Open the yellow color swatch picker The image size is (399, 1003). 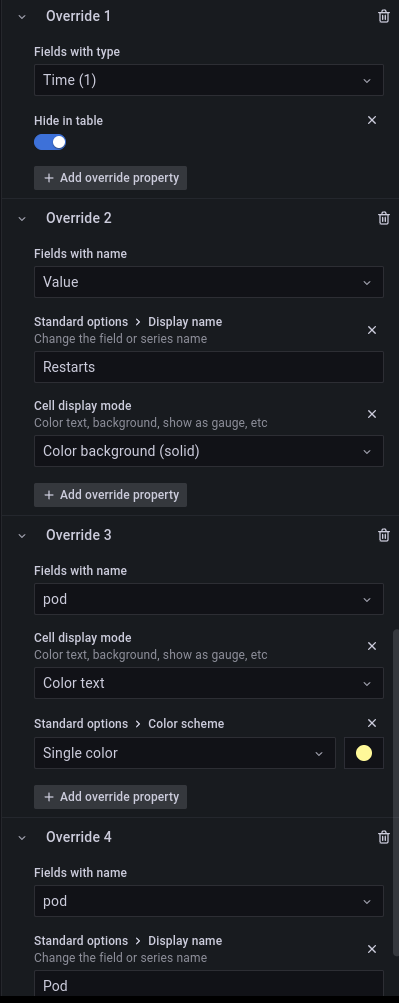click(x=364, y=753)
